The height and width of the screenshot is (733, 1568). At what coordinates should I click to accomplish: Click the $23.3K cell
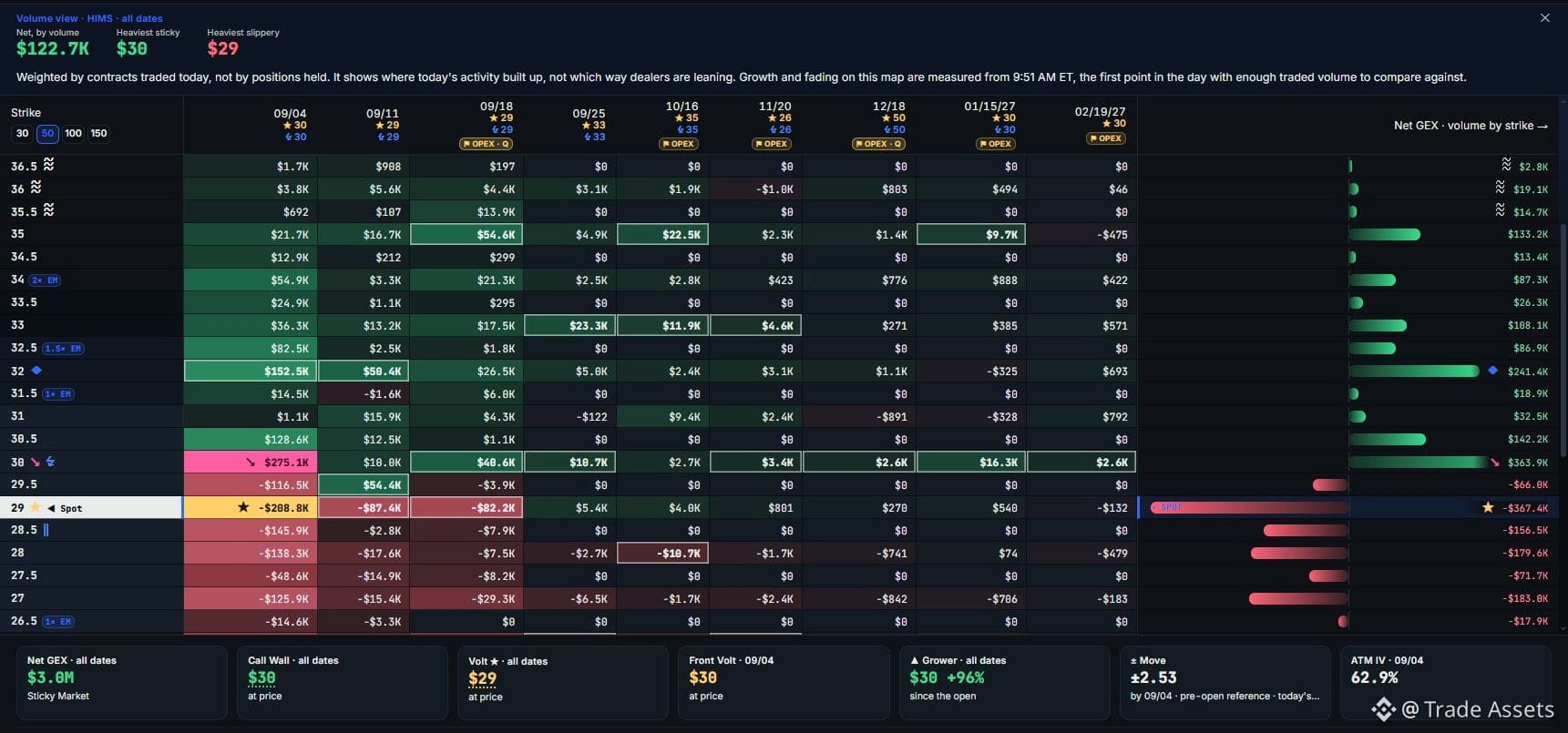(569, 326)
